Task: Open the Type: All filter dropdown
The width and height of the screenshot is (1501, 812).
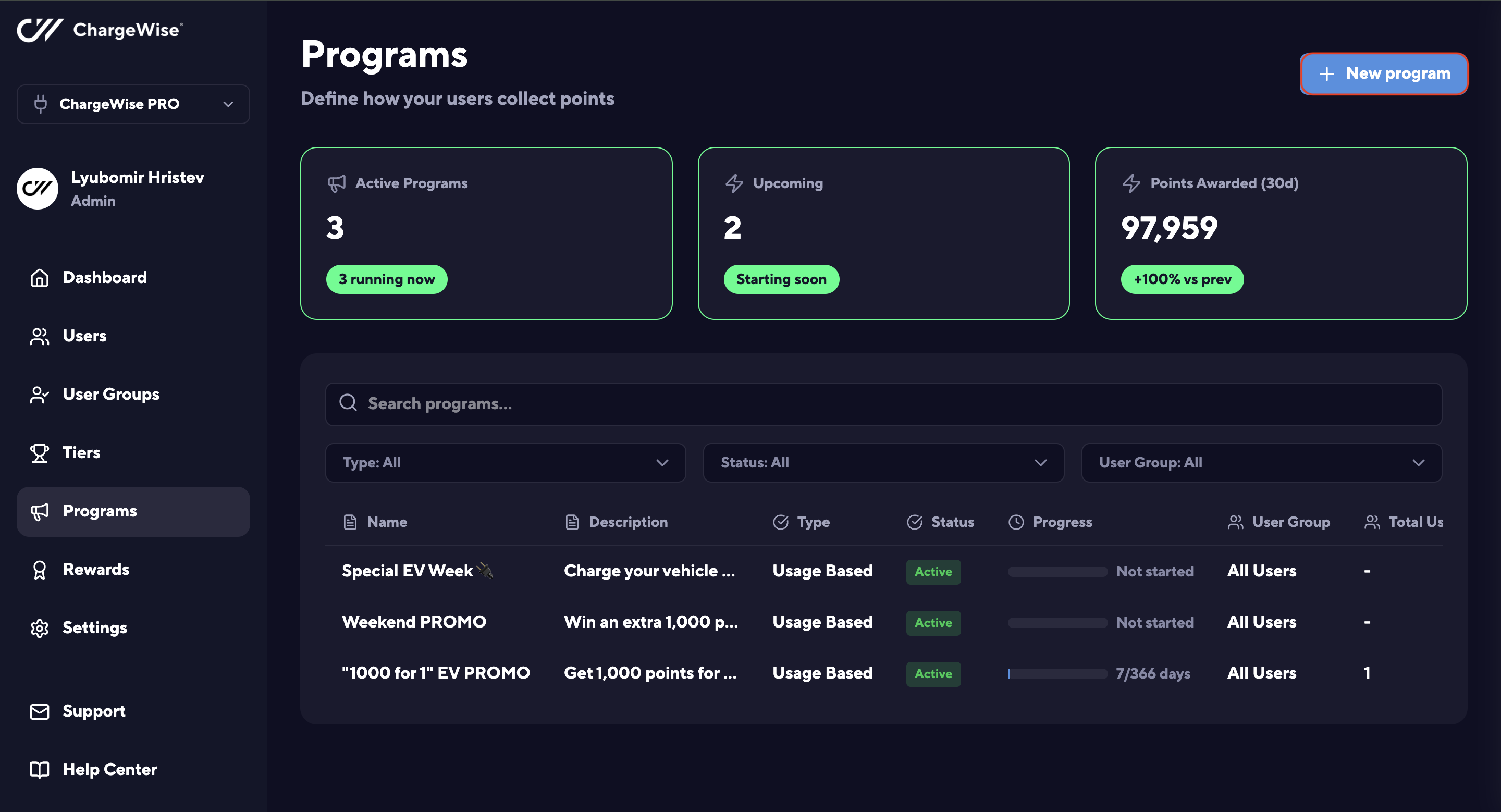Action: (x=505, y=462)
